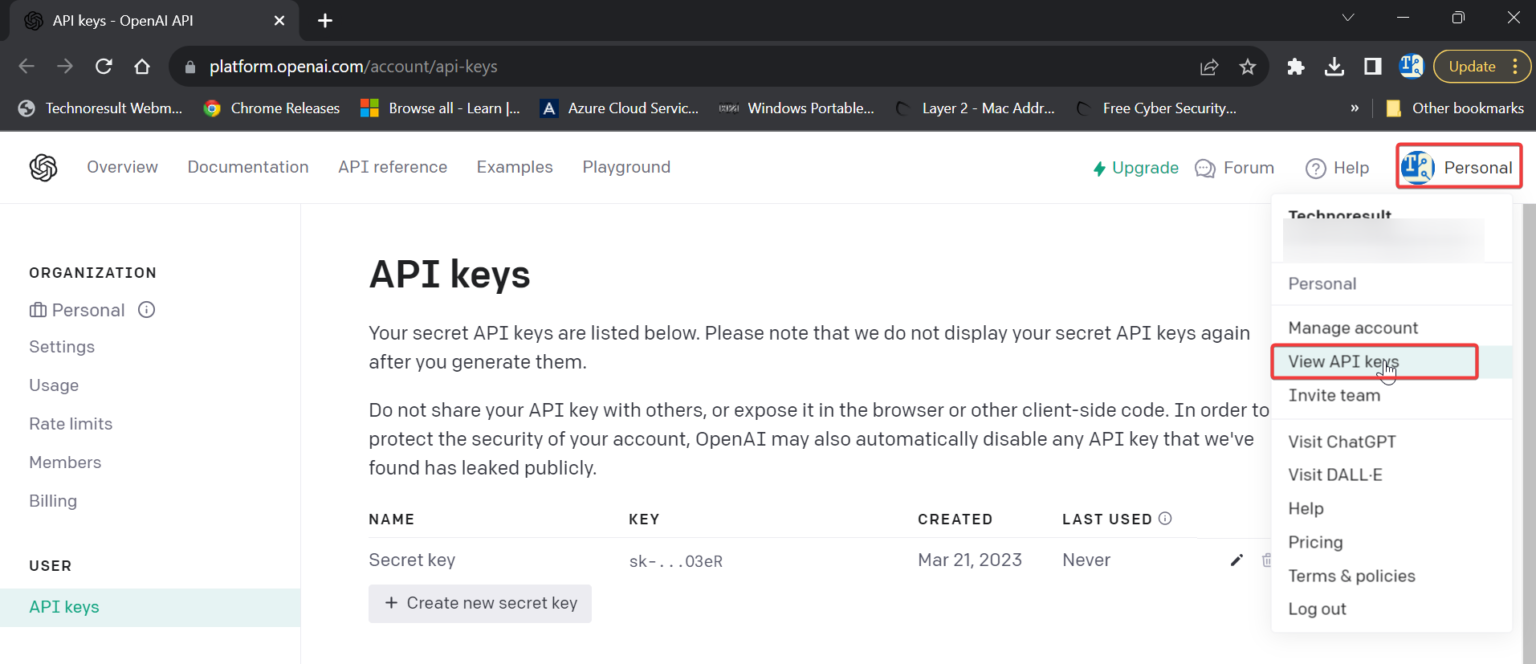Viewport: 1536px width, 664px height.
Task: Bookmark the page with the star icon
Action: (x=1247, y=66)
